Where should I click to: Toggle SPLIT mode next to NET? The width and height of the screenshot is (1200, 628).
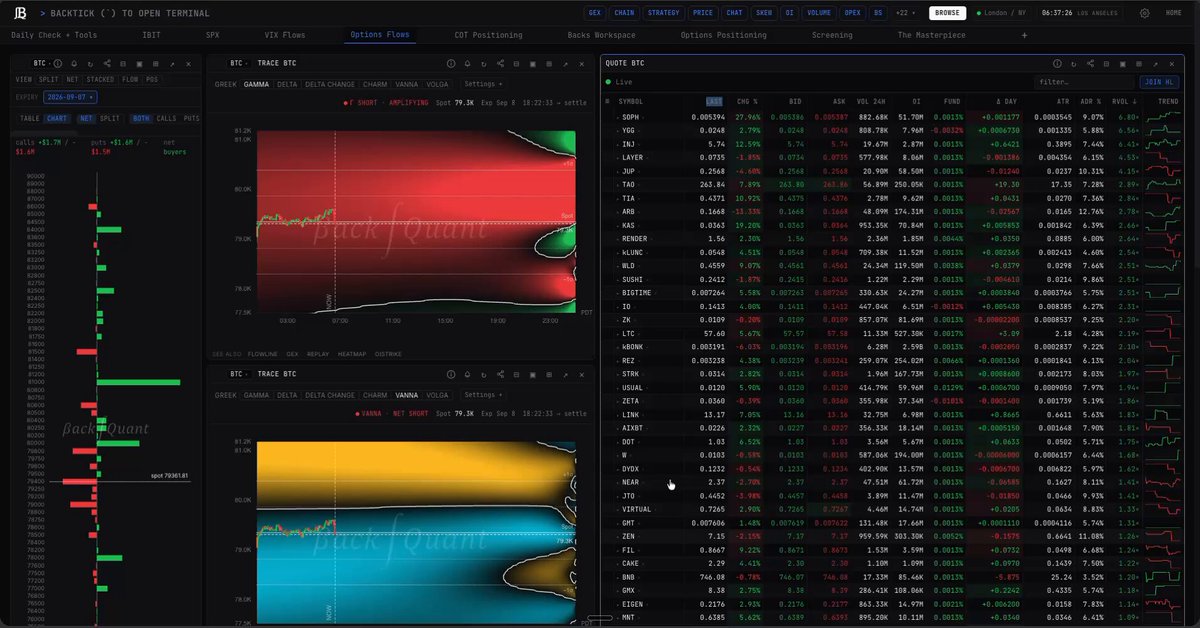pyautogui.click(x=110, y=118)
